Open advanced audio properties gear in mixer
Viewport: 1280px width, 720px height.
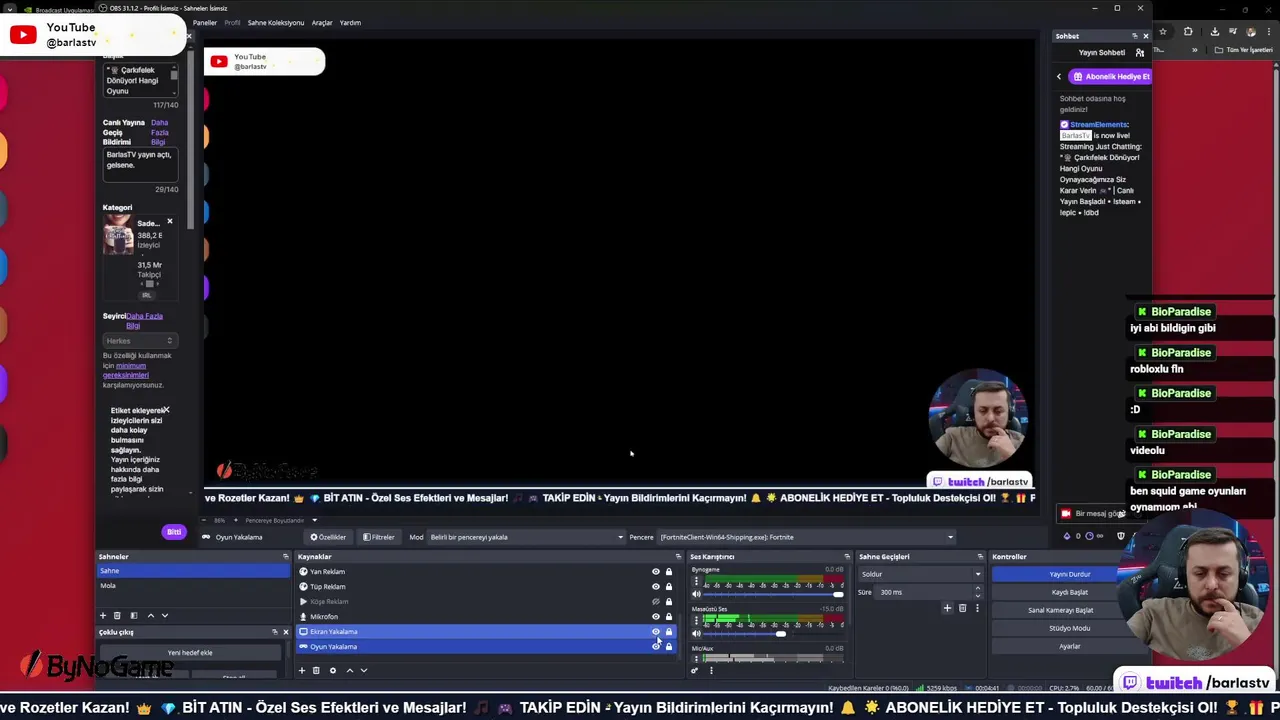click(x=695, y=670)
